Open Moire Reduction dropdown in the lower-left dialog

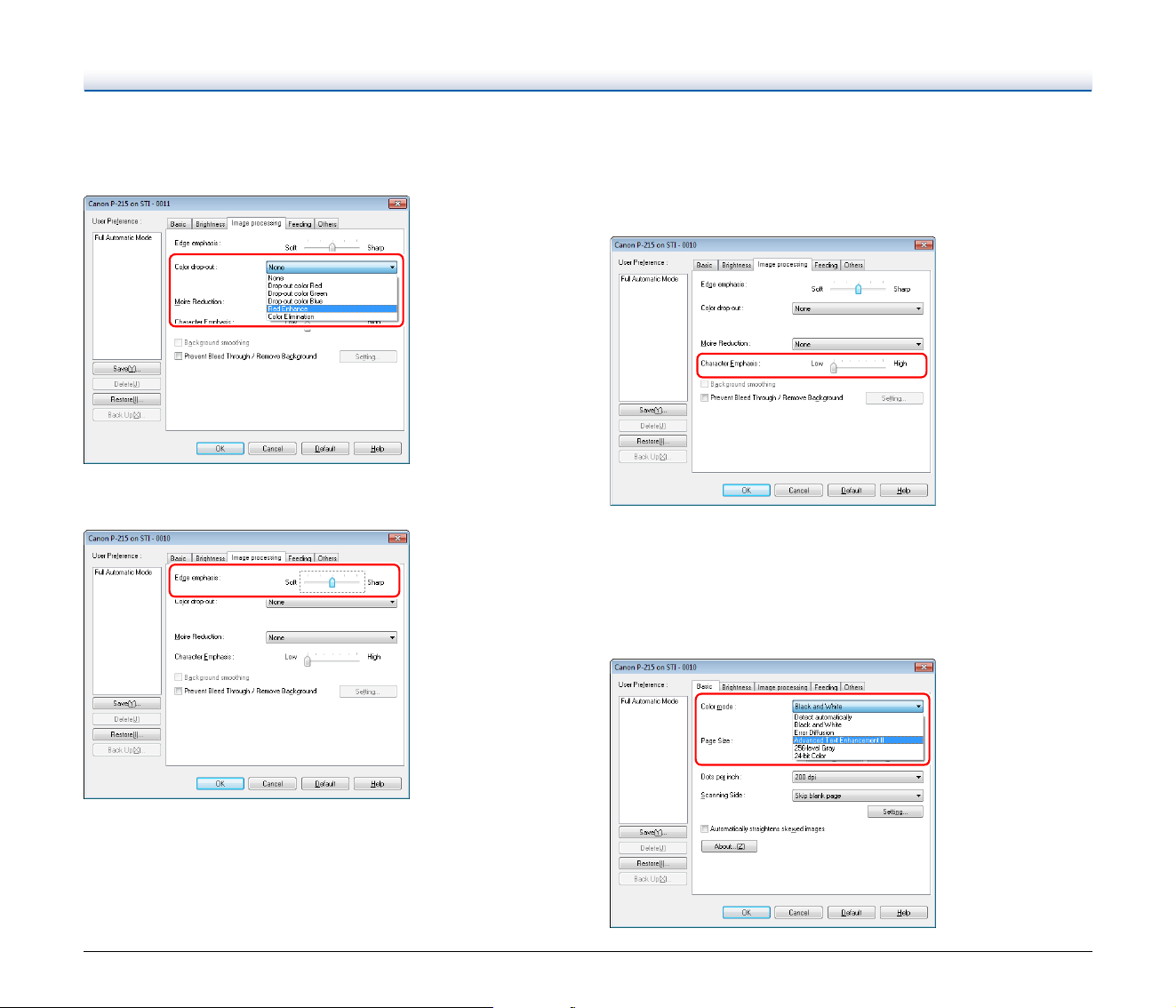(x=332, y=637)
